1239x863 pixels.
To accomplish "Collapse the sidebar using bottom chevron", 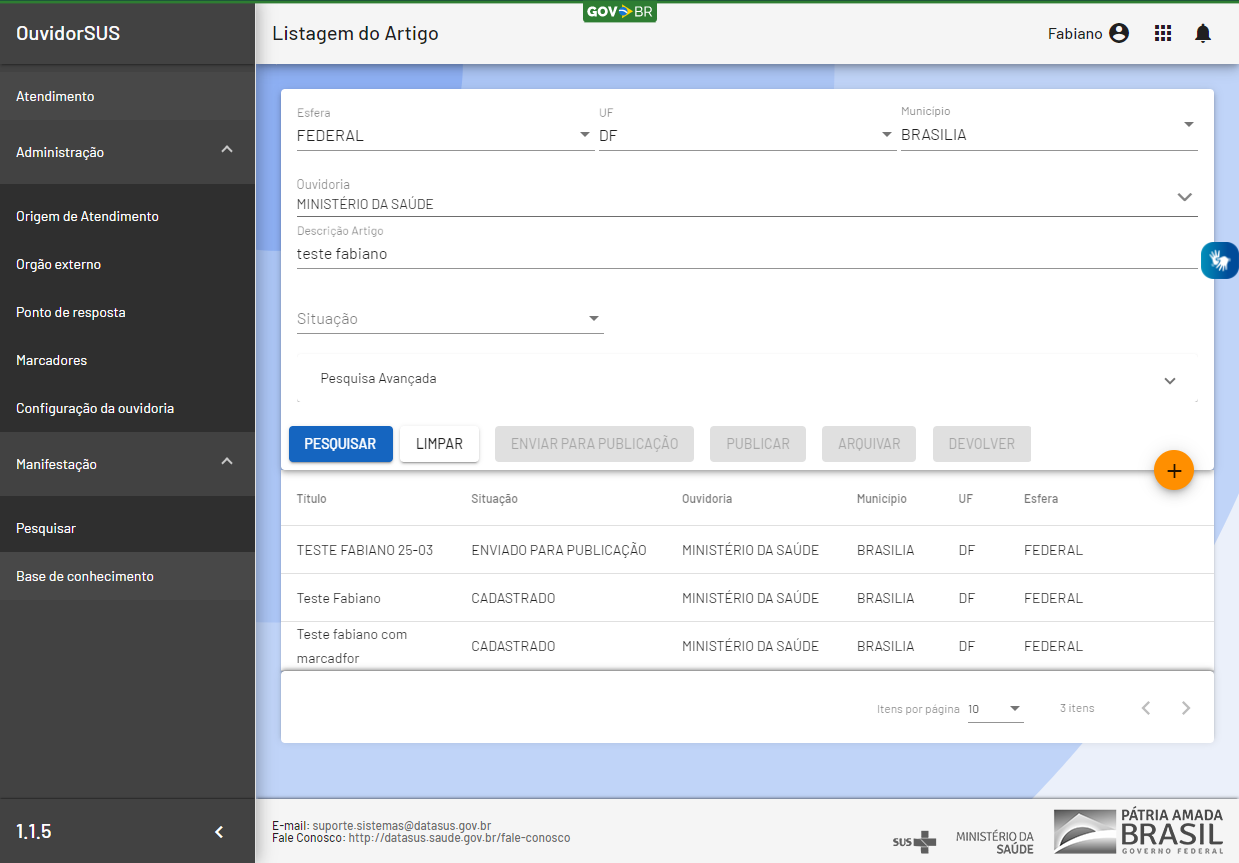I will [x=219, y=831].
